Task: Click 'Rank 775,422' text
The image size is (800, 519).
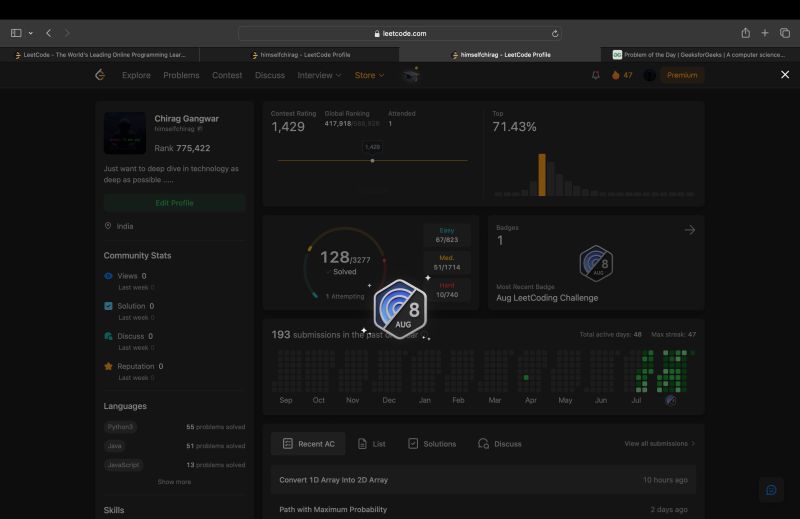Action: point(182,148)
